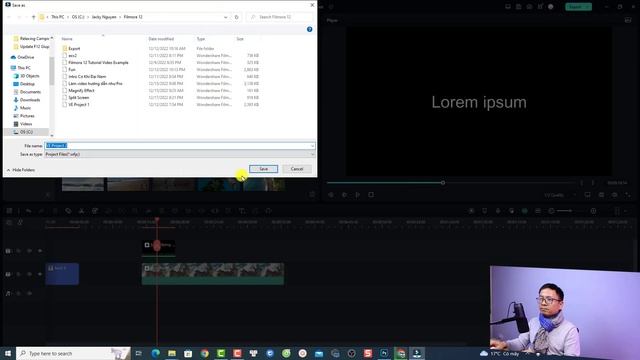Select This PC breadcrumb in address bar
The height and width of the screenshot is (360, 640).
coord(58,17)
